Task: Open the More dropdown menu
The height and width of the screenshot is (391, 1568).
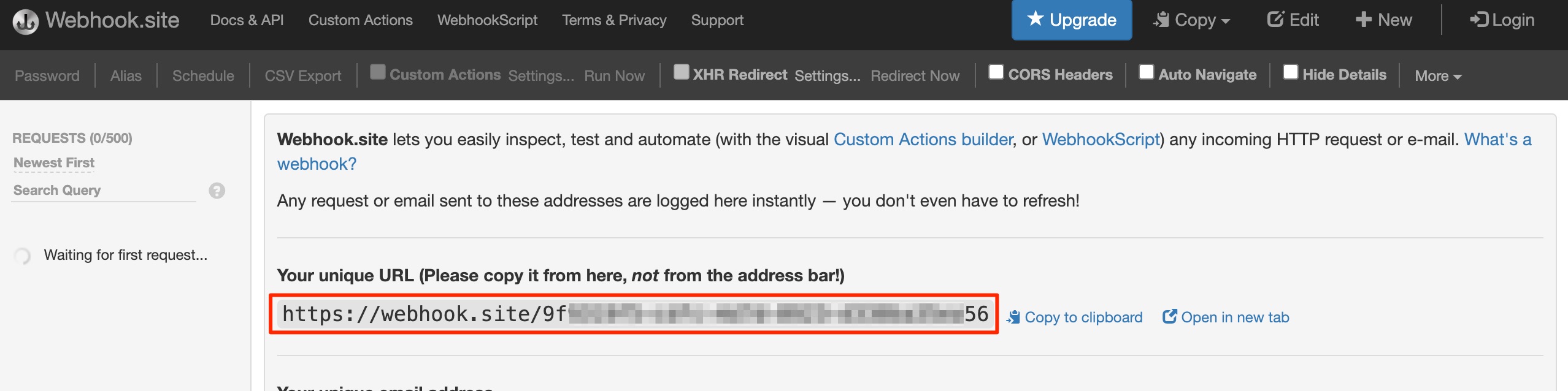Action: pos(1437,76)
